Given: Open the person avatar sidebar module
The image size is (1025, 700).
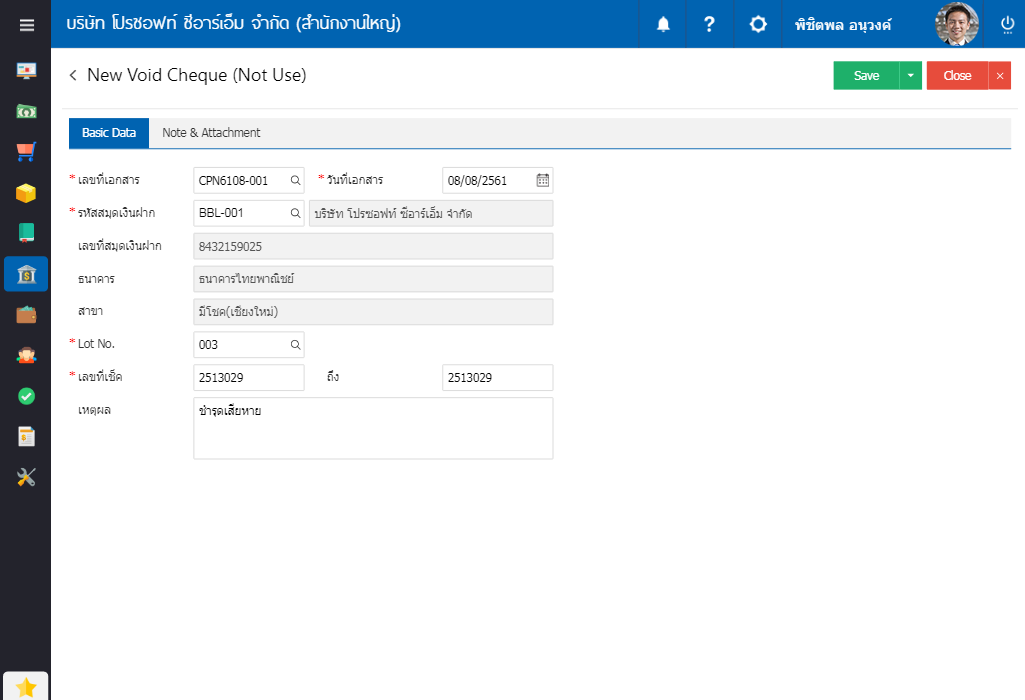Looking at the screenshot, I should pos(26,355).
